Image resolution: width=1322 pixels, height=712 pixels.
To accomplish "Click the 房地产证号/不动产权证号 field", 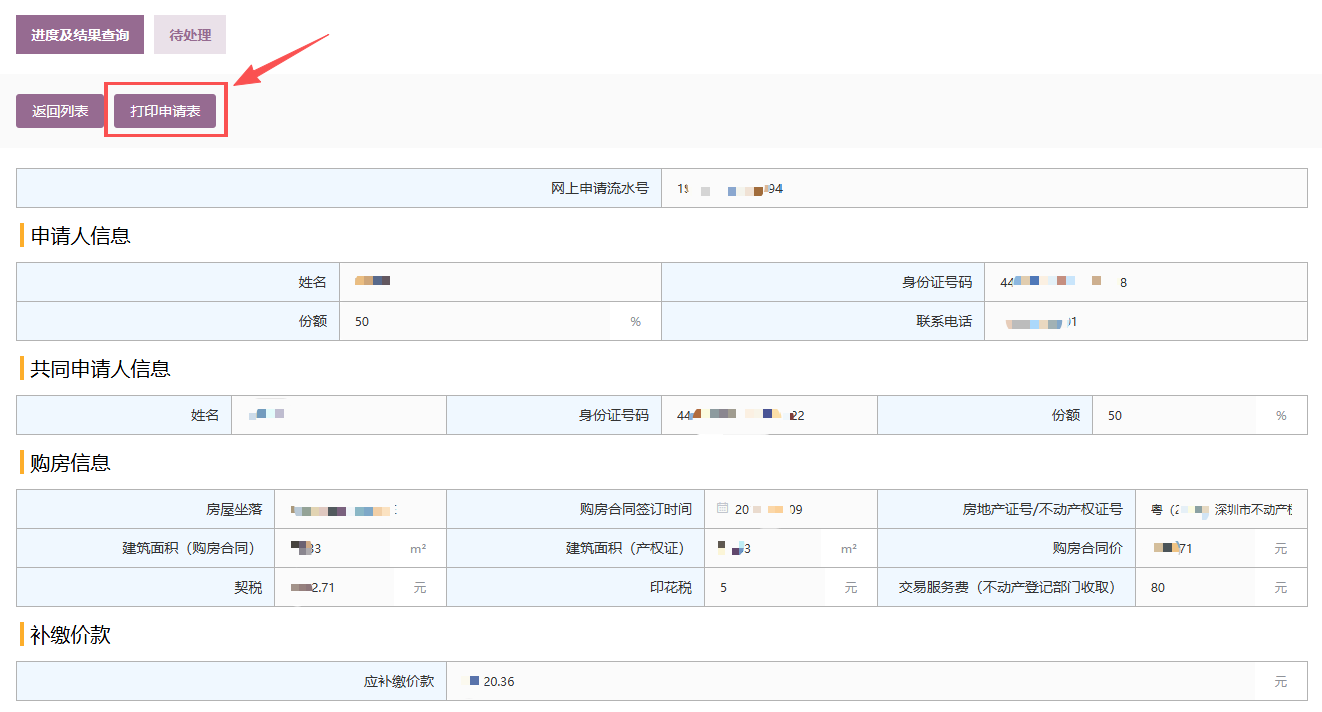I will (1220, 509).
